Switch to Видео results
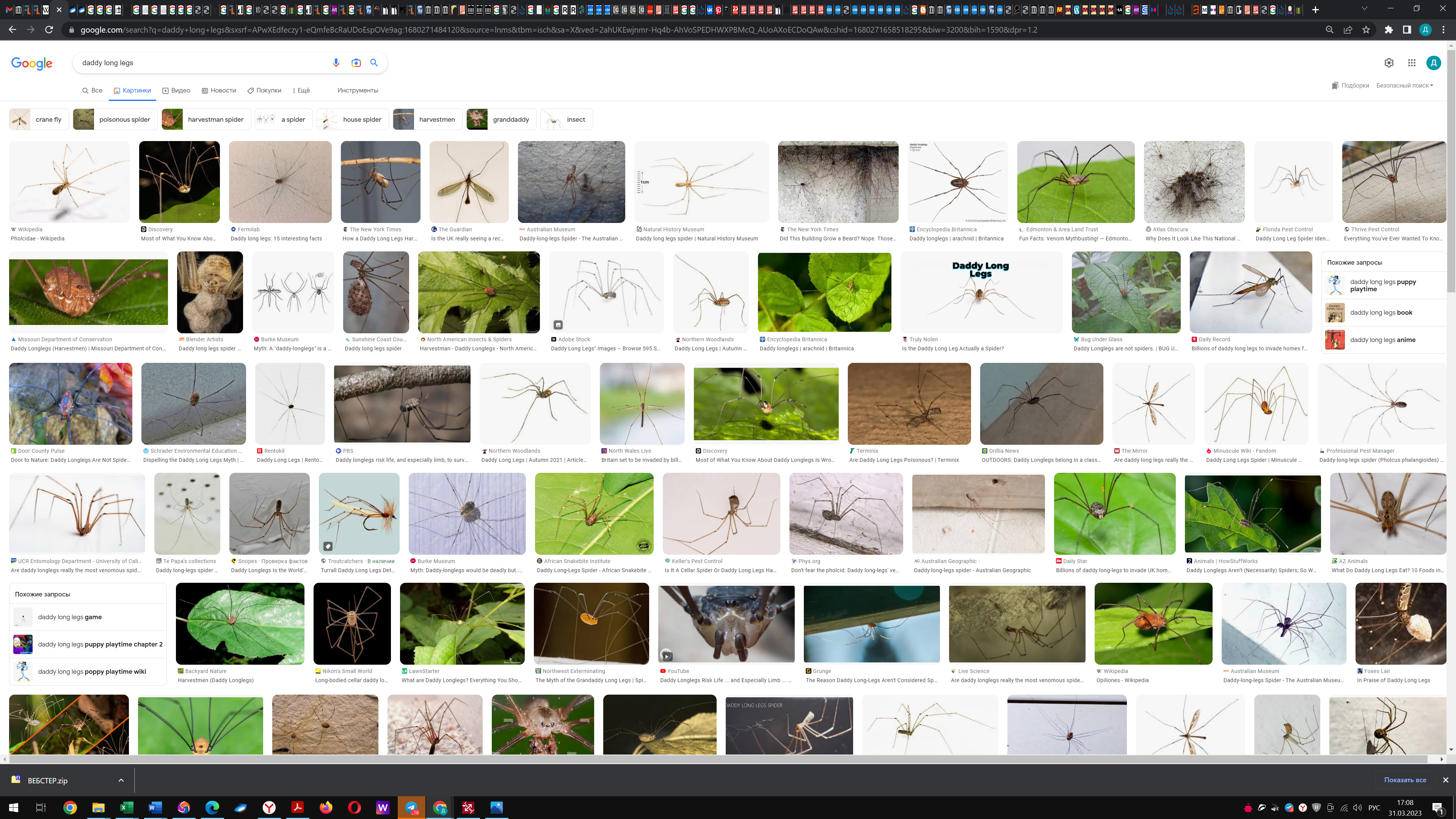The height and width of the screenshot is (819, 1456). (176, 91)
